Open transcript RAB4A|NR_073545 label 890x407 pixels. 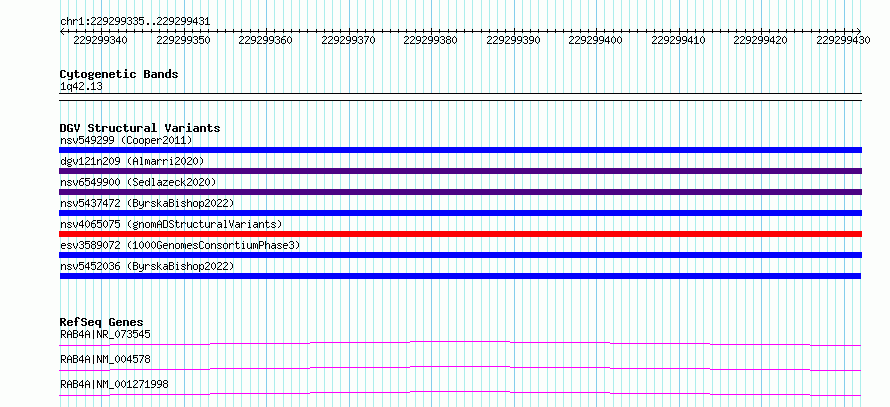tap(105, 334)
